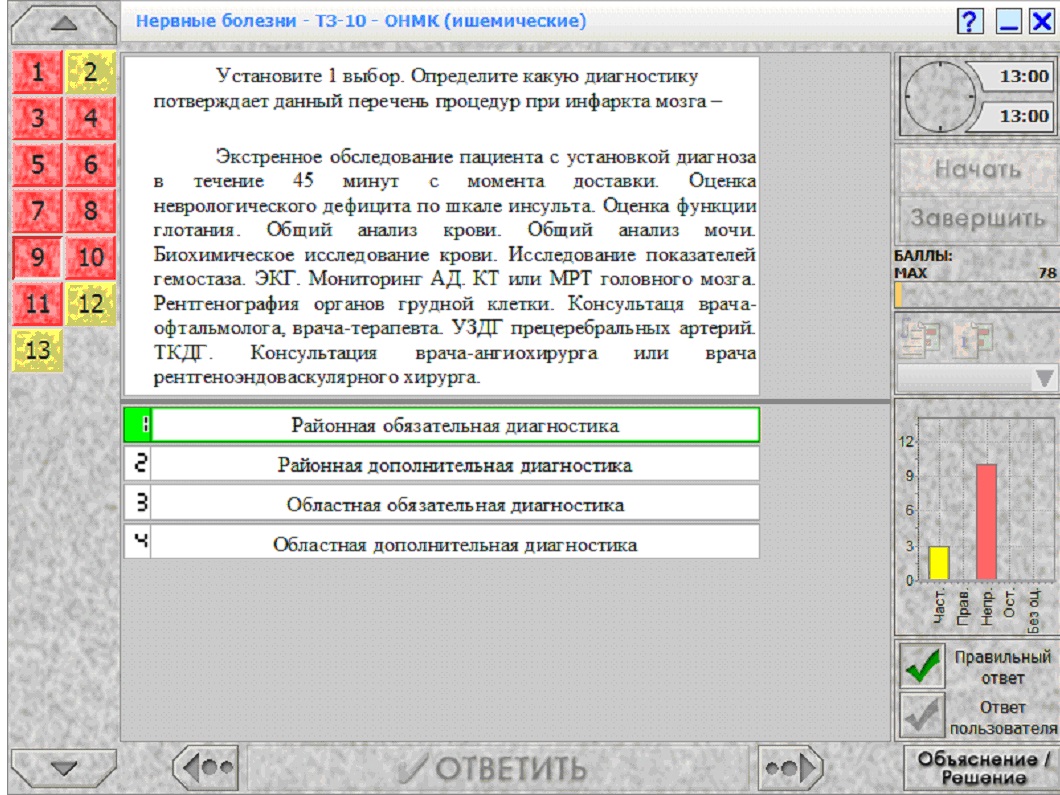Click the score progress bar under БАЛЛЫ
The height and width of the screenshot is (795, 1060).
tap(976, 295)
